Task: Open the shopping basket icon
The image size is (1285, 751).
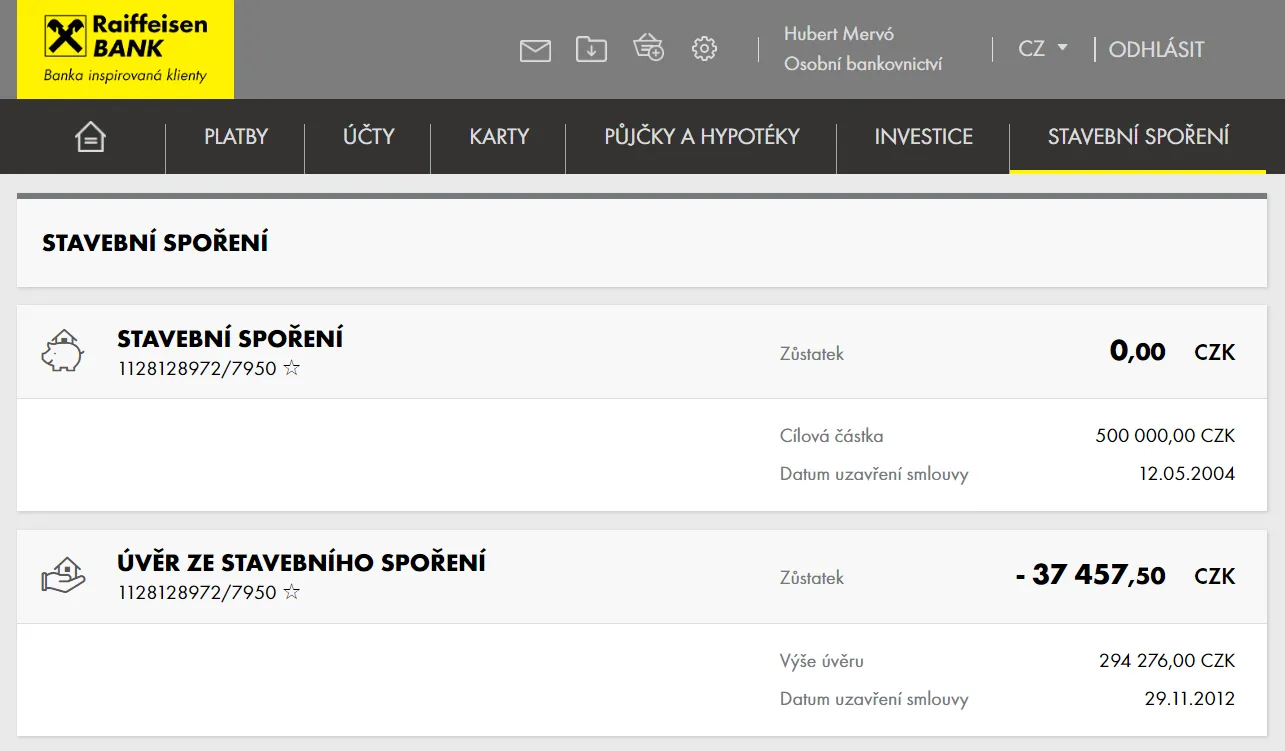Action: pyautogui.click(x=648, y=47)
